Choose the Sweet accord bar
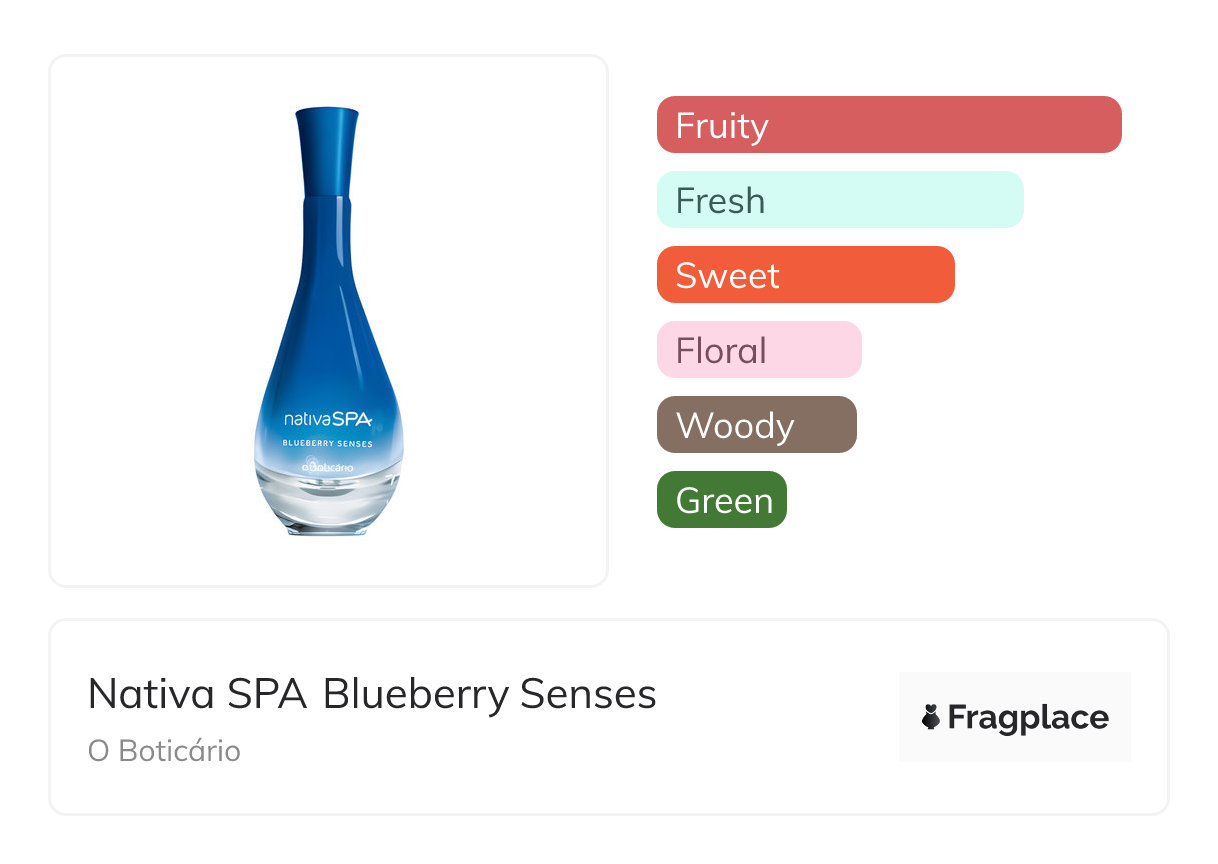1218x864 pixels. click(805, 275)
